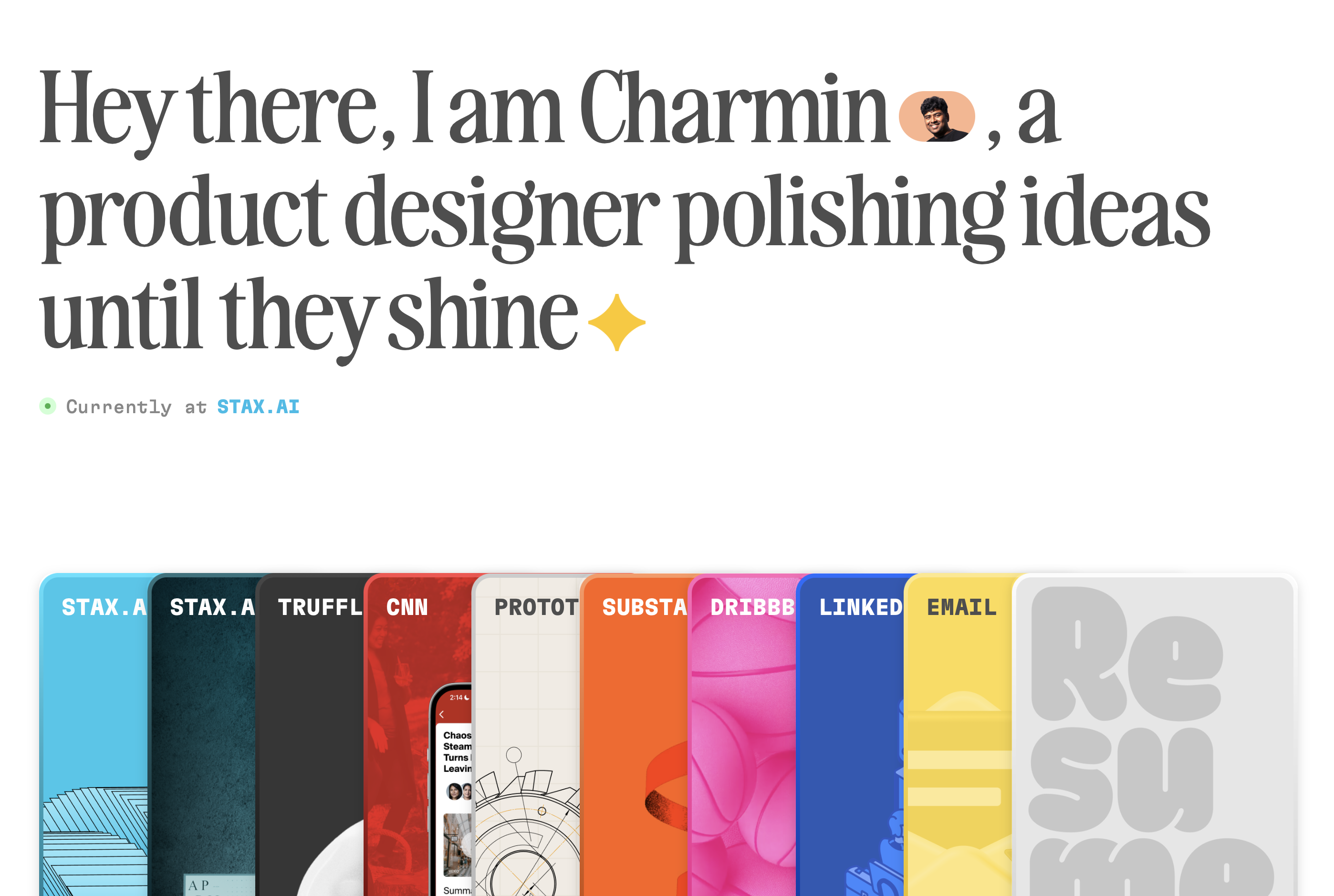Open the pink Dribbble card title
The image size is (1334, 896).
point(752,607)
